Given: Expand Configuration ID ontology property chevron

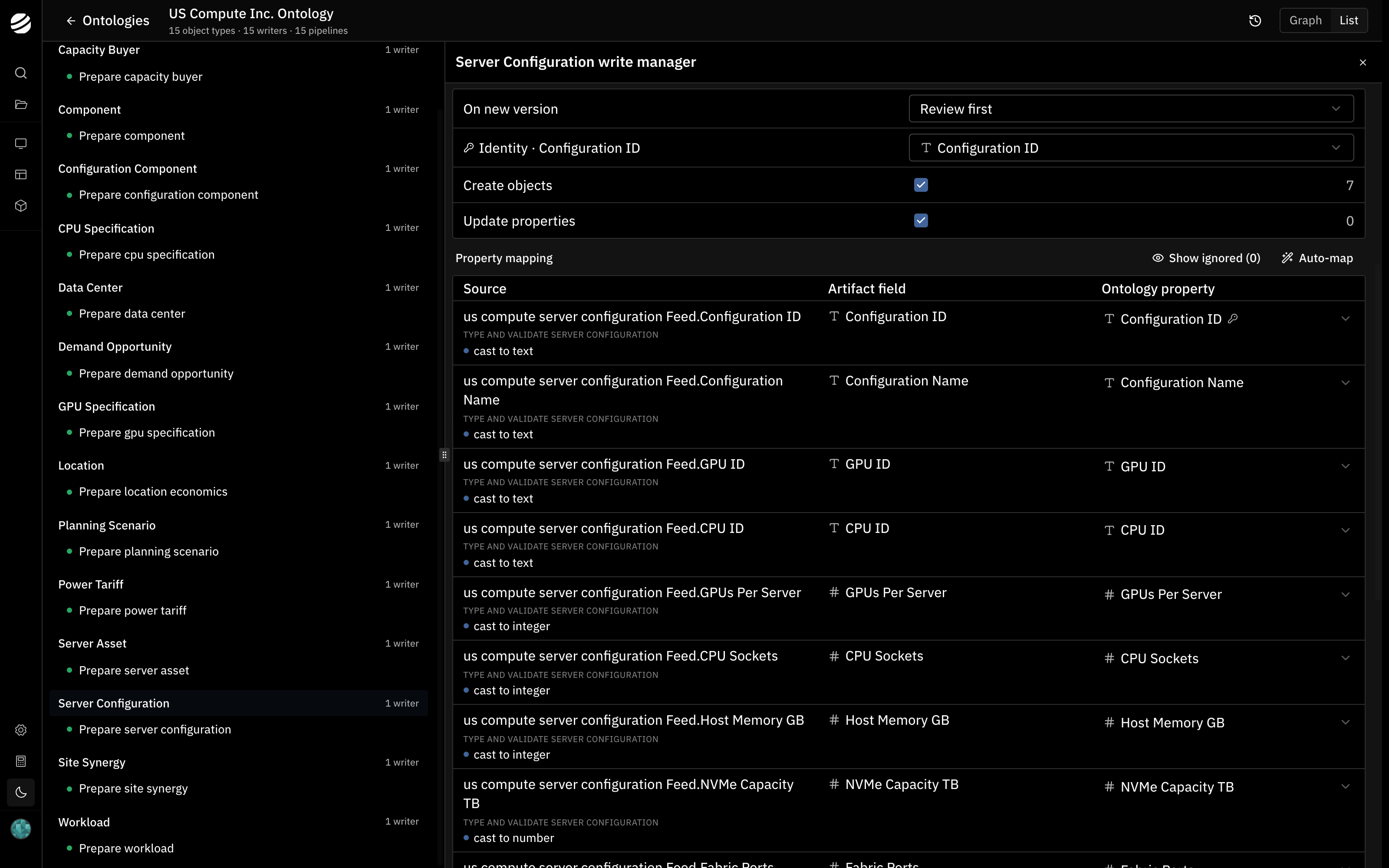Looking at the screenshot, I should click(1345, 319).
